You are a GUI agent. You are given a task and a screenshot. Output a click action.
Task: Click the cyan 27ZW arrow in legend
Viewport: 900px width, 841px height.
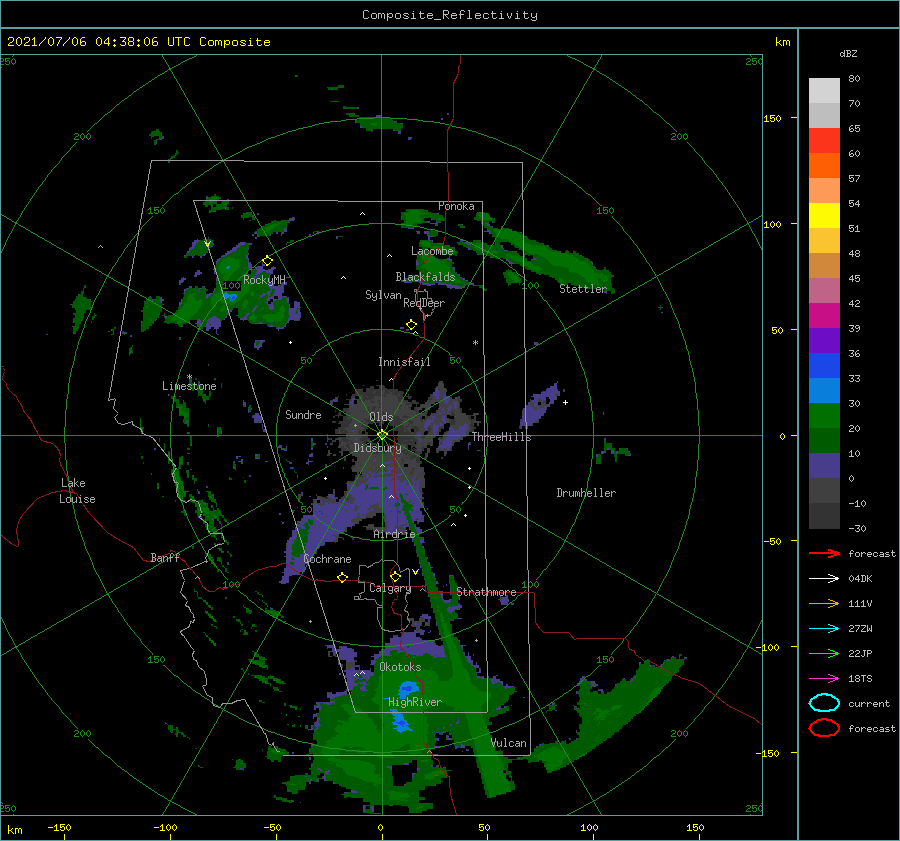(x=824, y=629)
